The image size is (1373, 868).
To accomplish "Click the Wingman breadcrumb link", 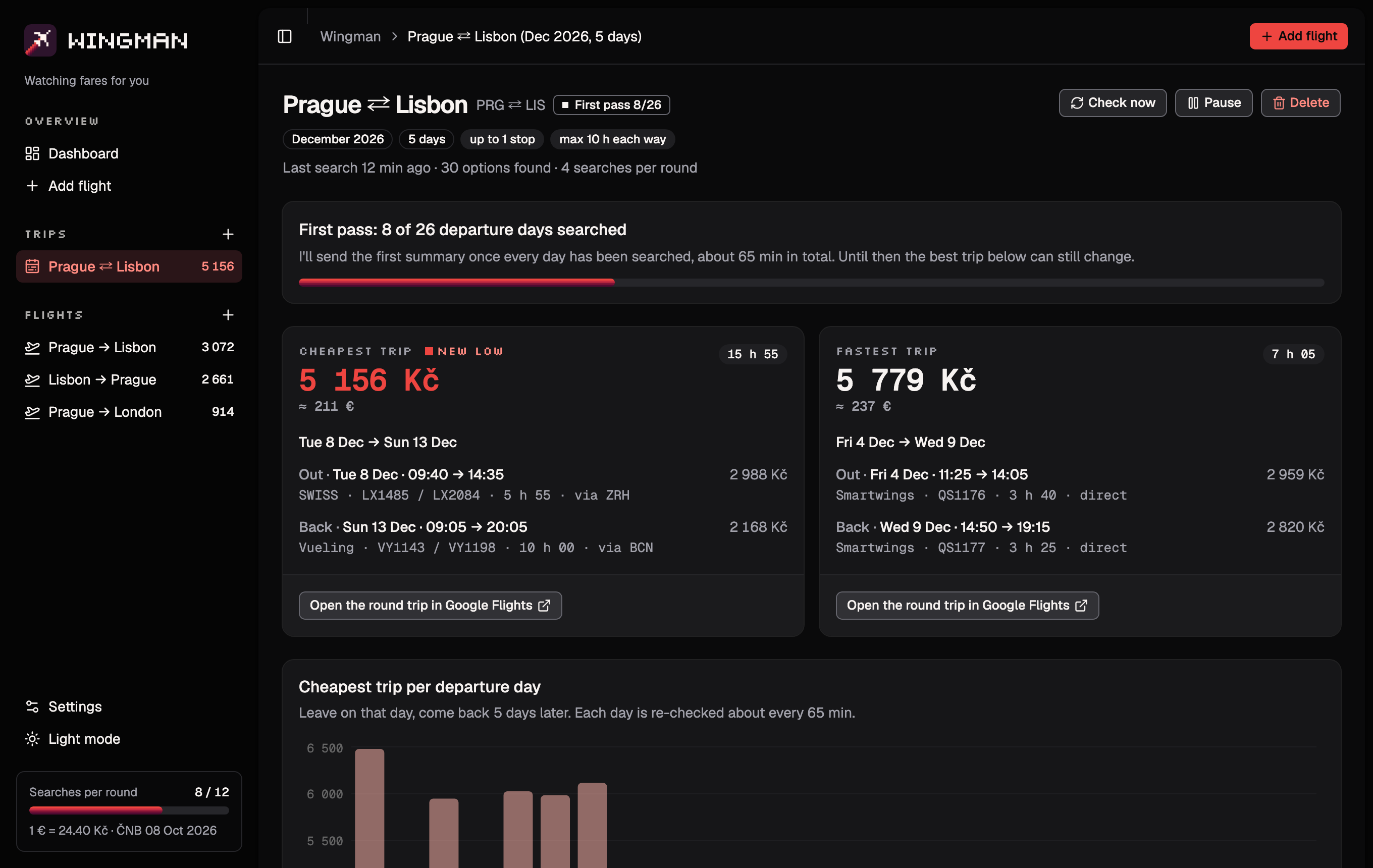I will point(350,36).
